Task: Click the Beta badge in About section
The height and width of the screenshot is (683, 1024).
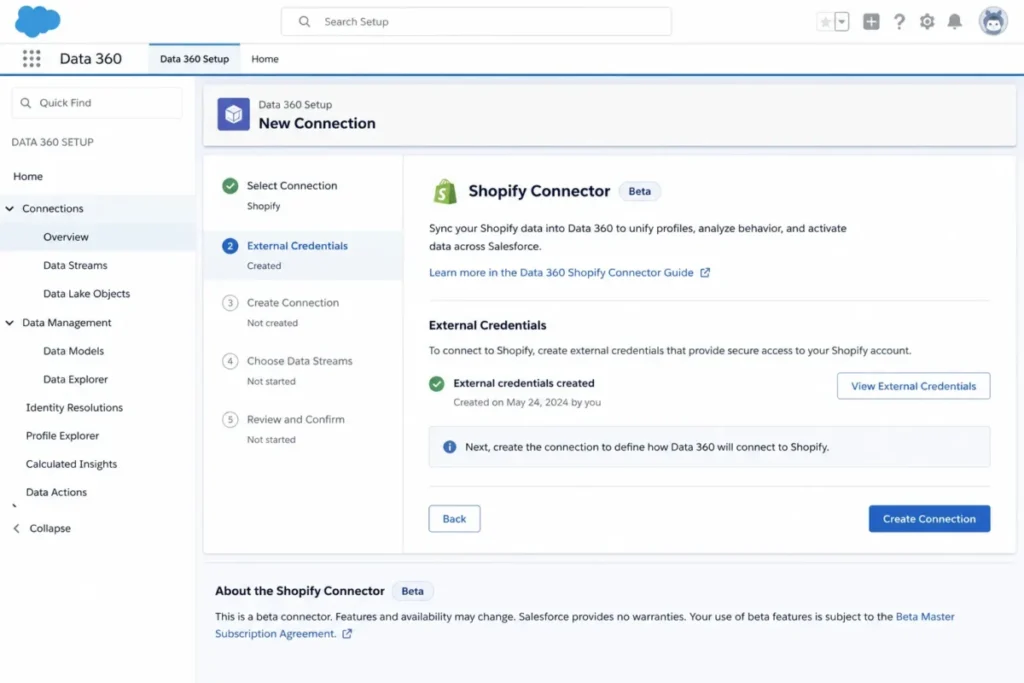Action: tap(412, 591)
